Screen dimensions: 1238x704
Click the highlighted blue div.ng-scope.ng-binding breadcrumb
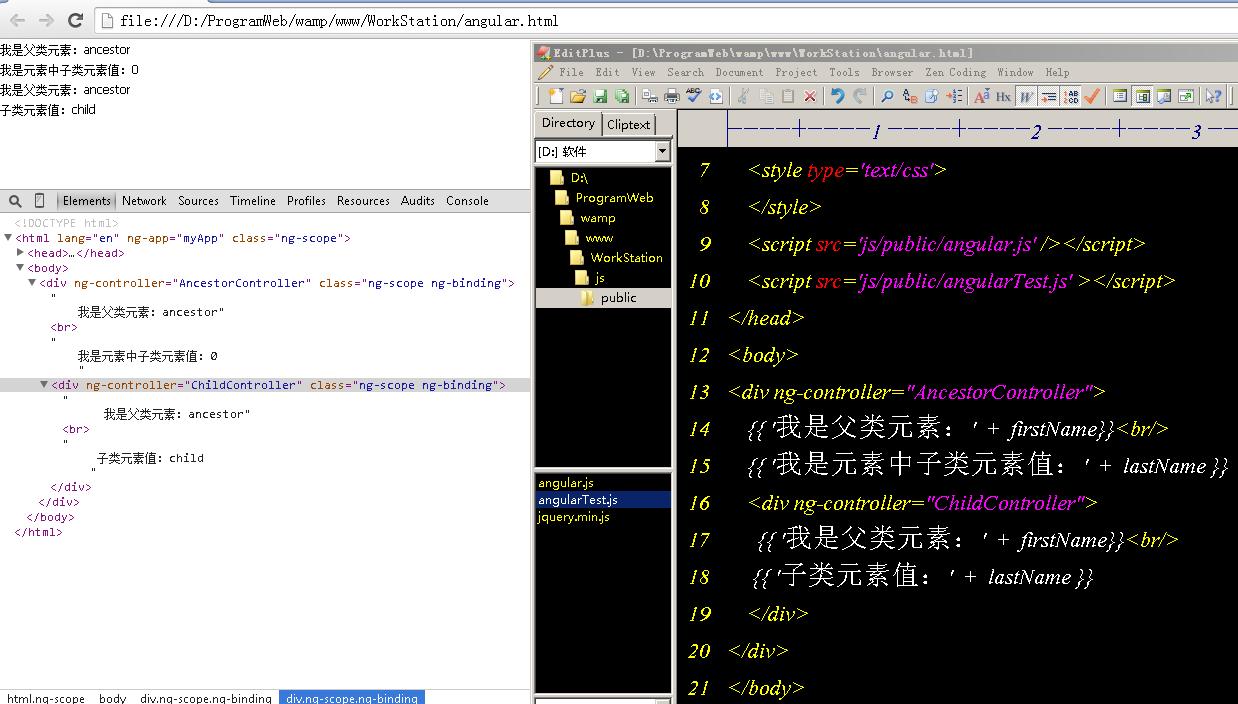352,698
